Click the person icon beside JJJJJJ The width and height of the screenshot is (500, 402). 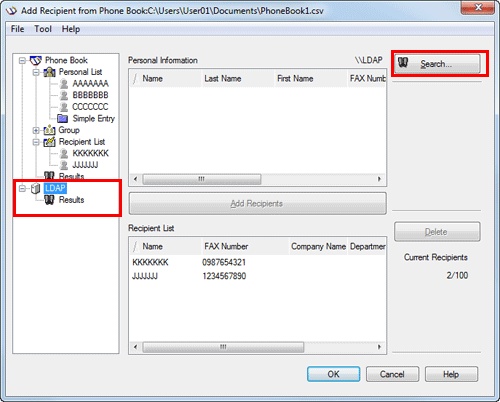[64, 165]
